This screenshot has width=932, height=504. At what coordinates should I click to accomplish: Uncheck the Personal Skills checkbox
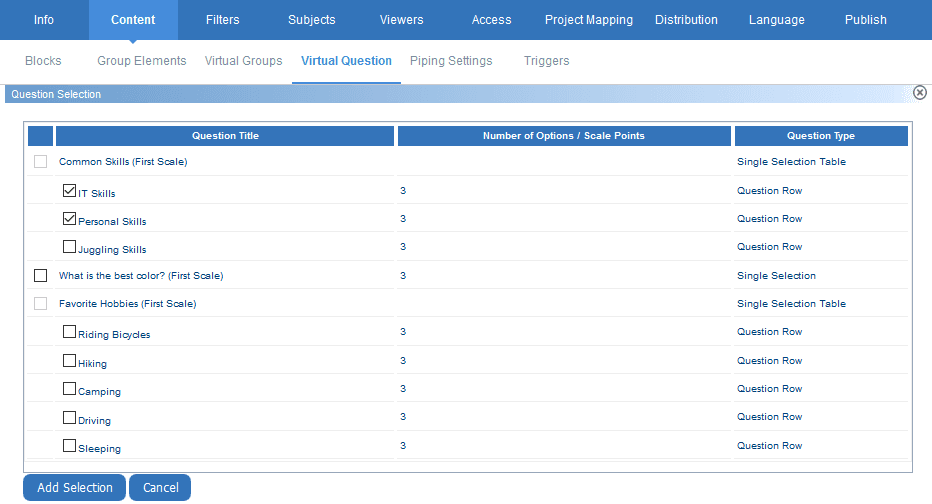coord(70,219)
